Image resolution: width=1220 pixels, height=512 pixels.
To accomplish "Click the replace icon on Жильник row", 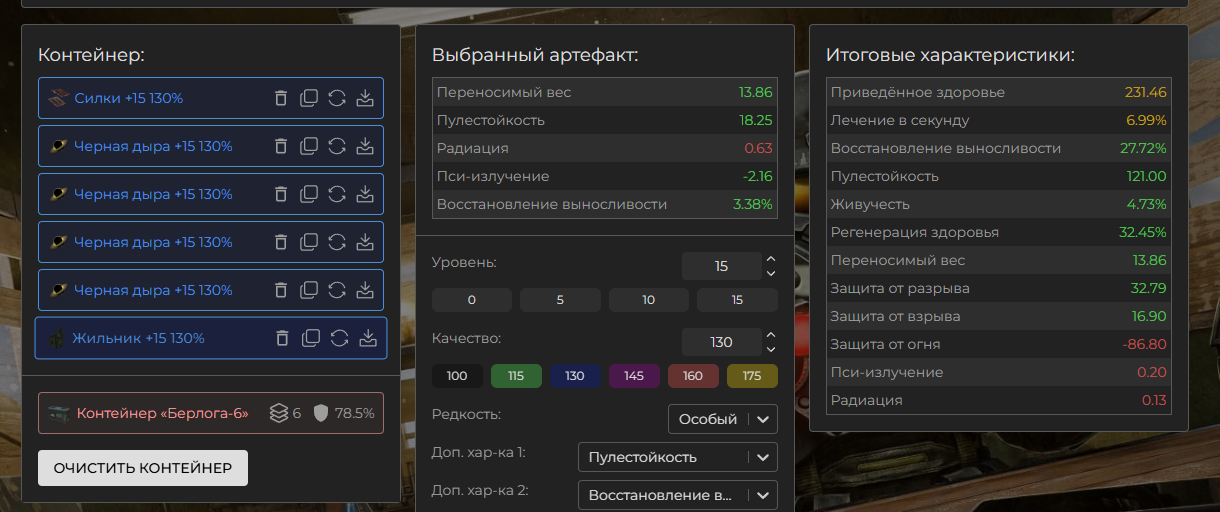I will (339, 338).
